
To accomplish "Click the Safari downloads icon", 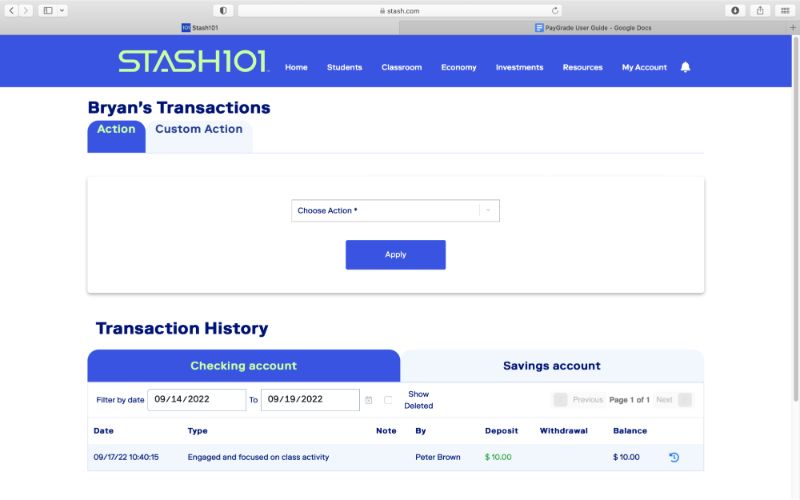I will click(x=735, y=10).
